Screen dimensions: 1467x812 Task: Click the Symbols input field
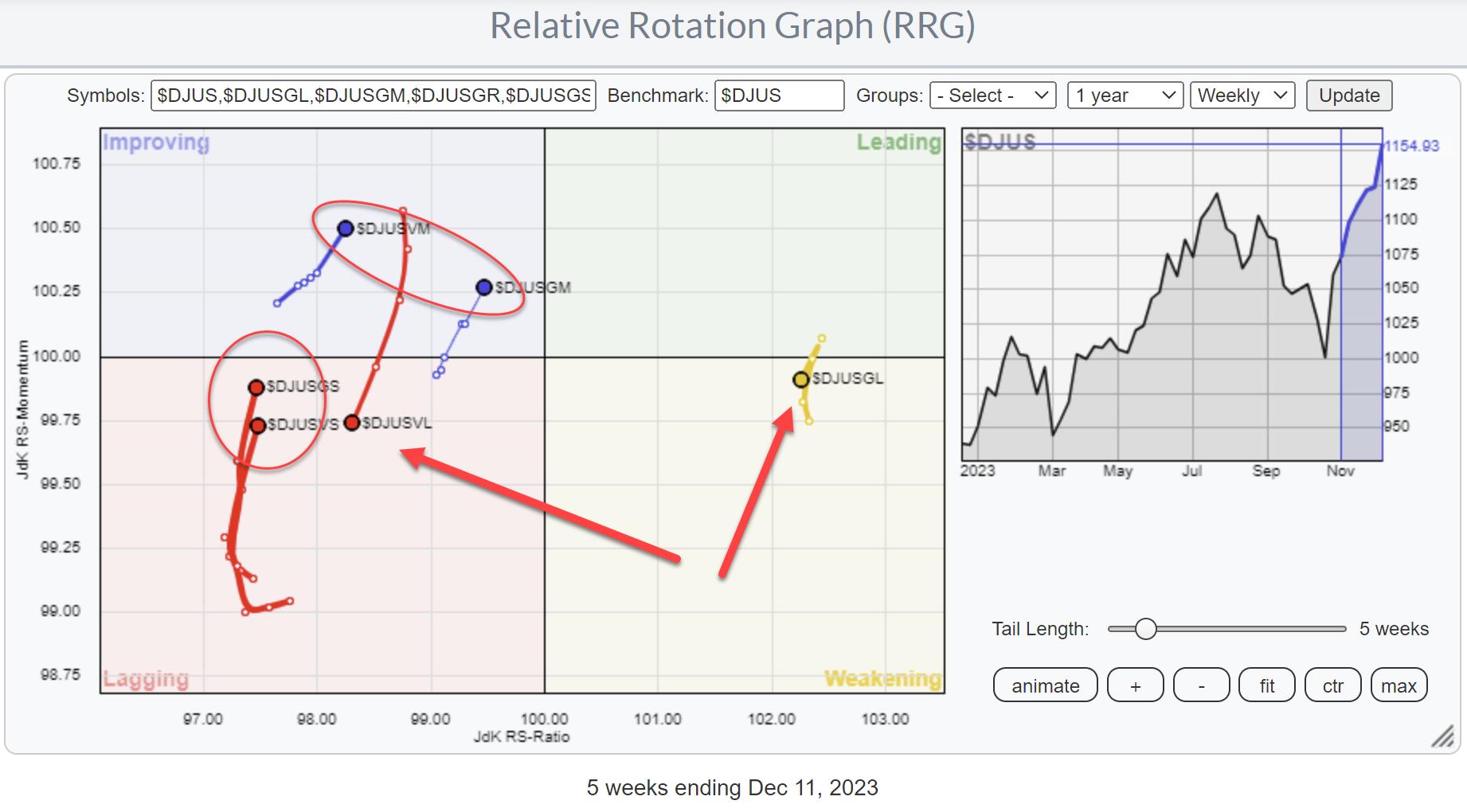click(373, 96)
